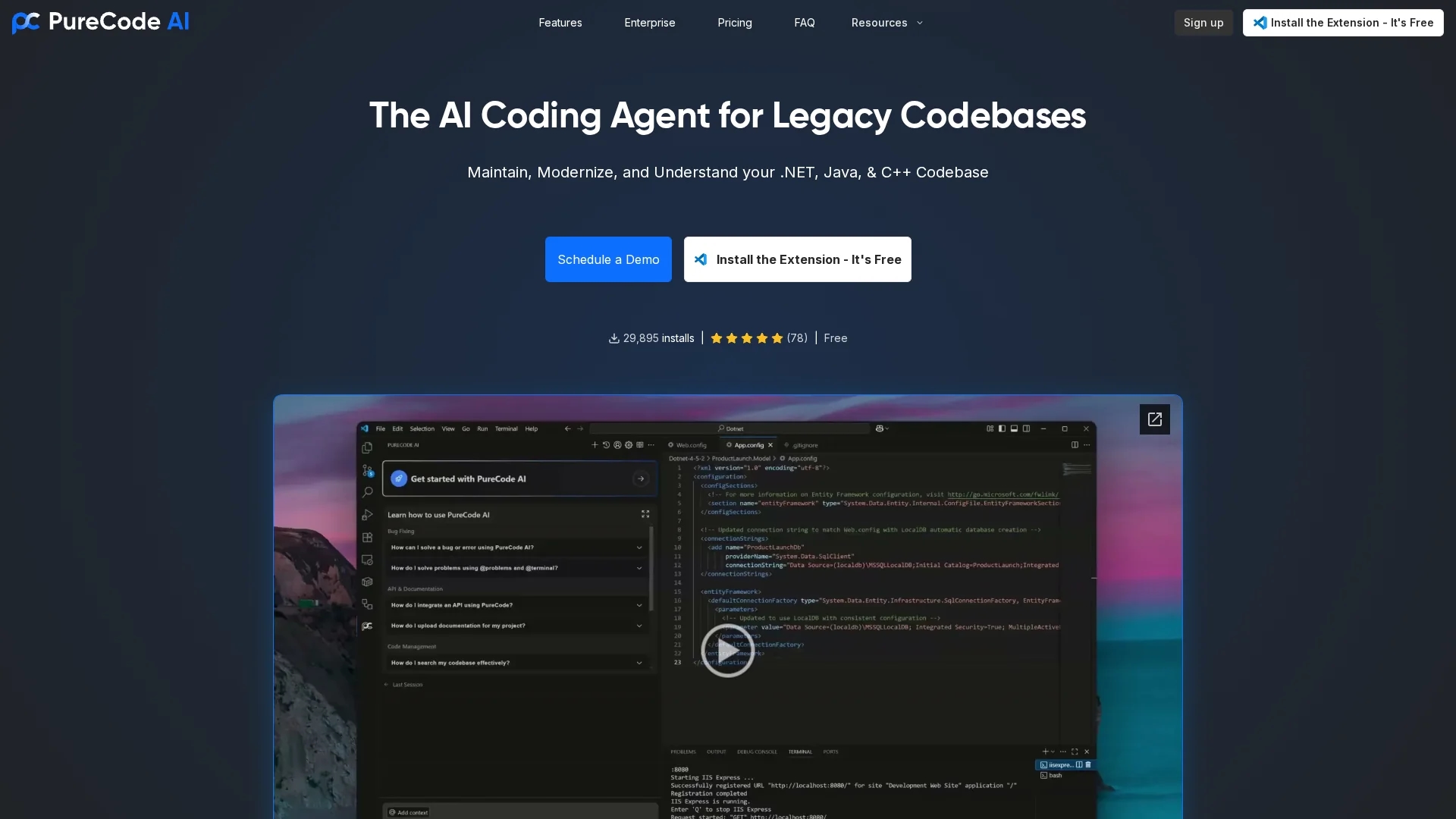Click header Install the Extension button
1456x819 pixels.
1343,23
